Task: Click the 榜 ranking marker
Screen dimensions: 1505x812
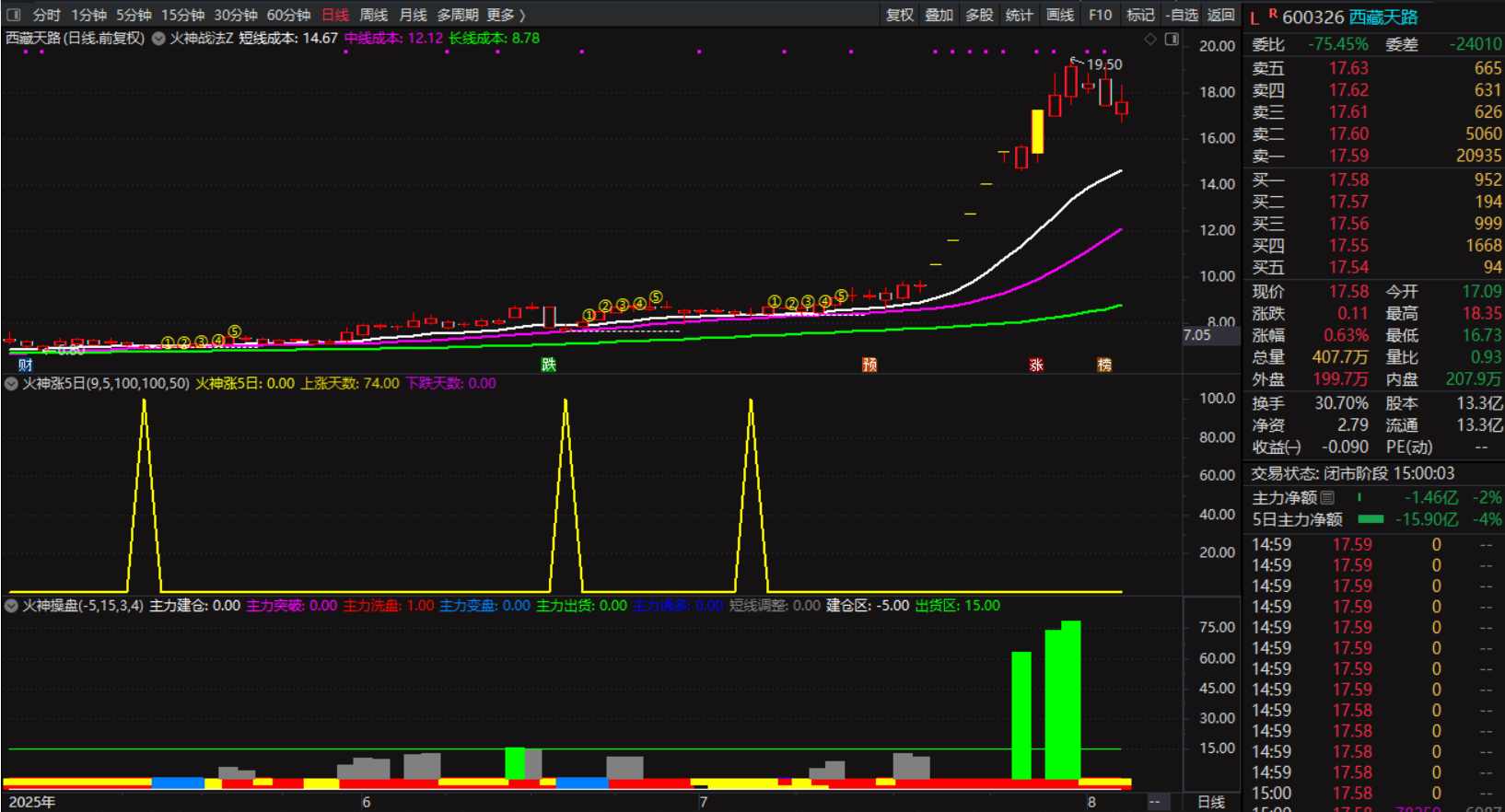Action: 1104,365
